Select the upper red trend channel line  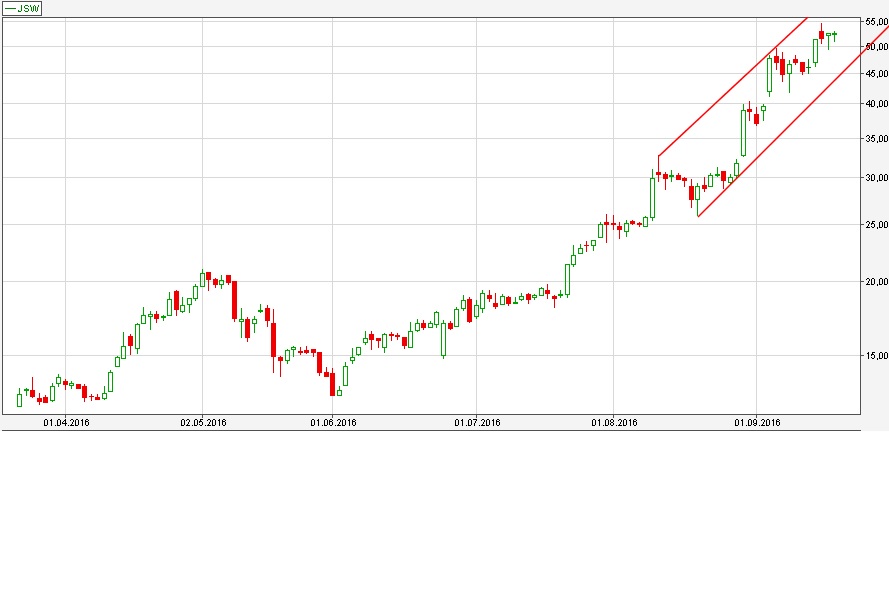click(x=730, y=87)
